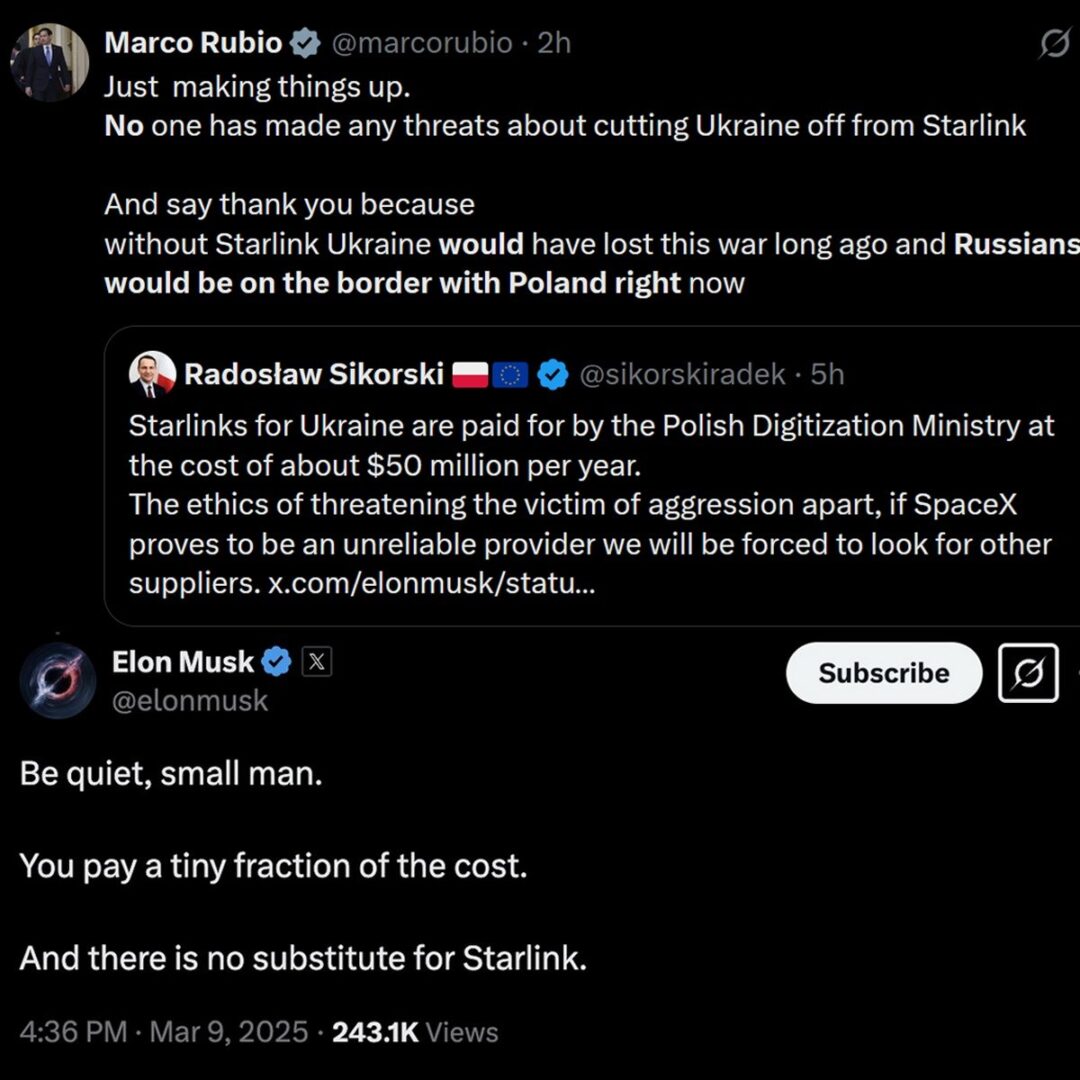
Task: Open the @marcorubio handle link
Action: 421,43
